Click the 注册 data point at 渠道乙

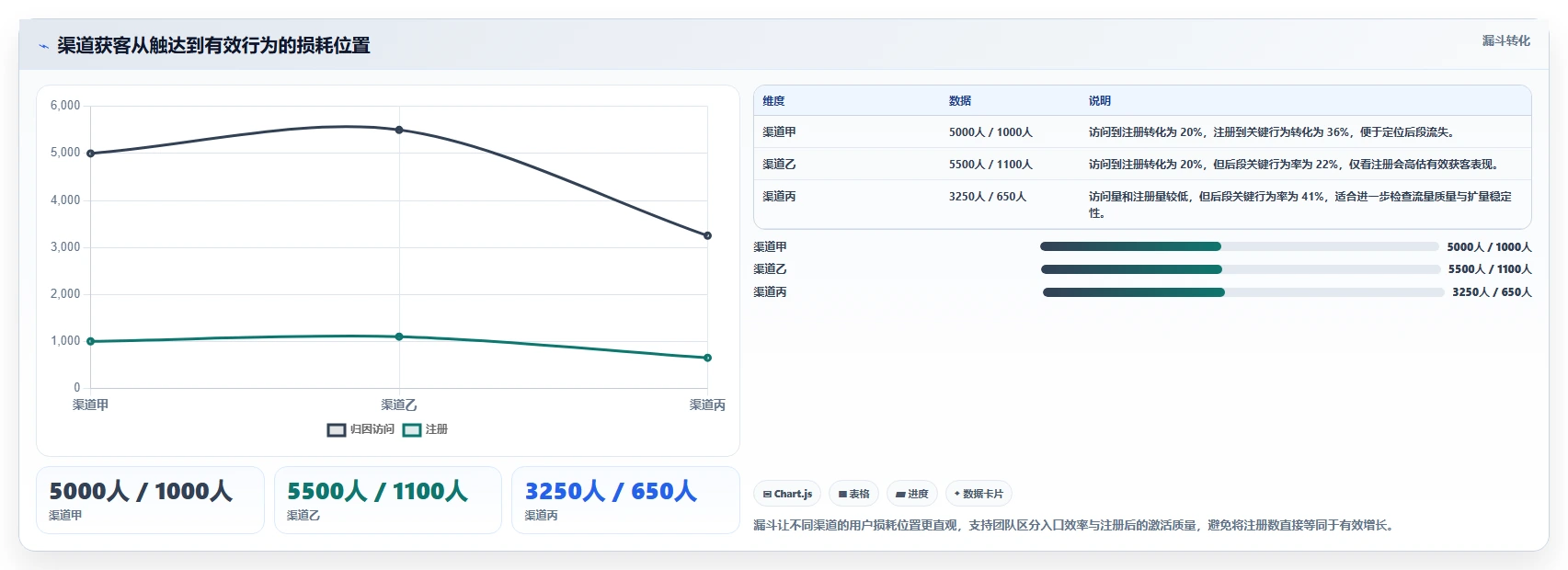(x=399, y=336)
